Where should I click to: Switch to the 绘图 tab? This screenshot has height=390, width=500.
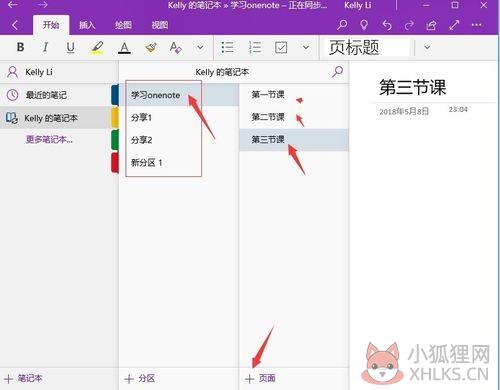123,25
